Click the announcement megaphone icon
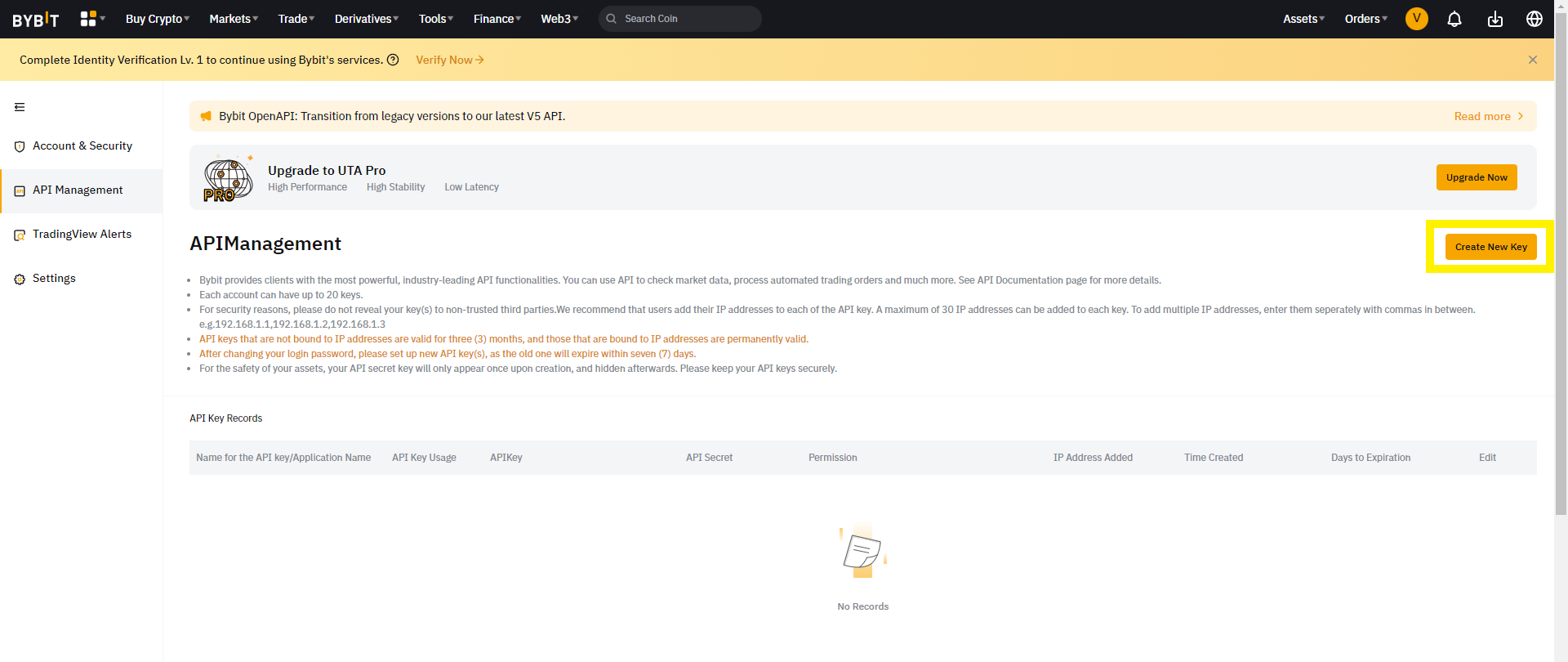Viewport: 1568px width, 662px height. pos(206,116)
